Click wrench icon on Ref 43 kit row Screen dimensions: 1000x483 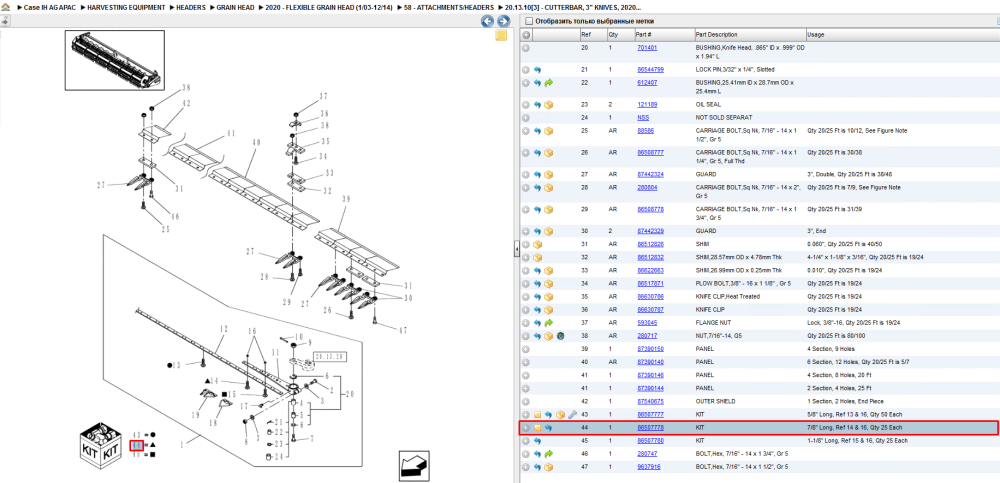[x=571, y=415]
